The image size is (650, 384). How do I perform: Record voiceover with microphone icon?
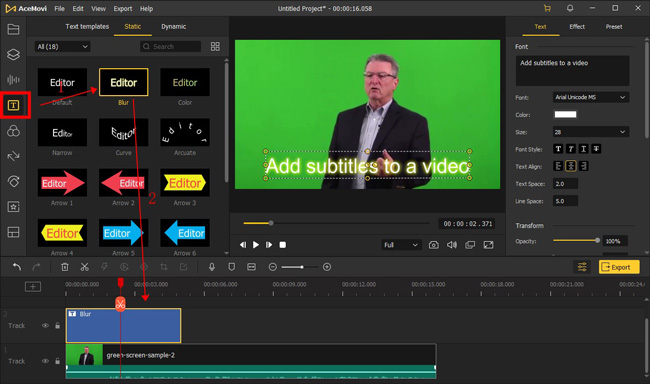[212, 267]
